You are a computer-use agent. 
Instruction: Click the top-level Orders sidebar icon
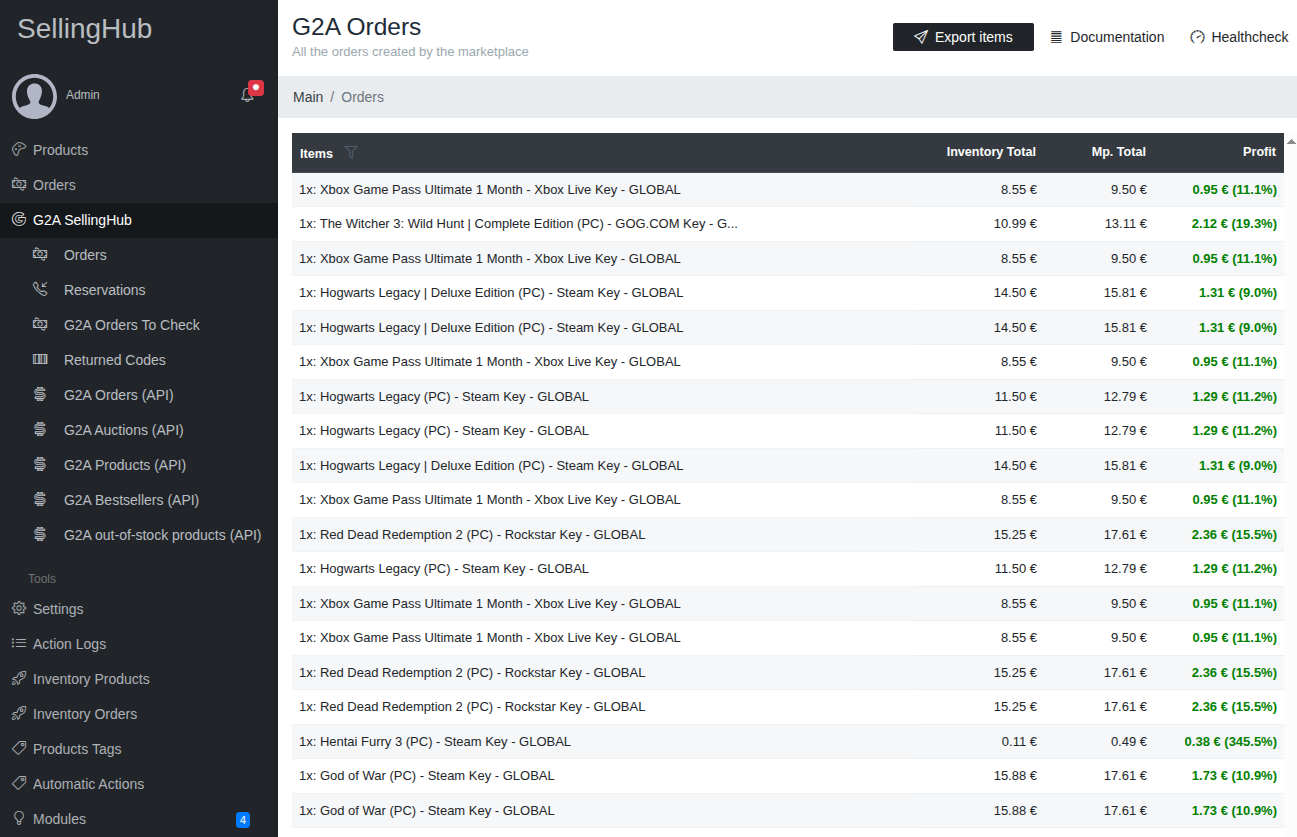(18, 184)
